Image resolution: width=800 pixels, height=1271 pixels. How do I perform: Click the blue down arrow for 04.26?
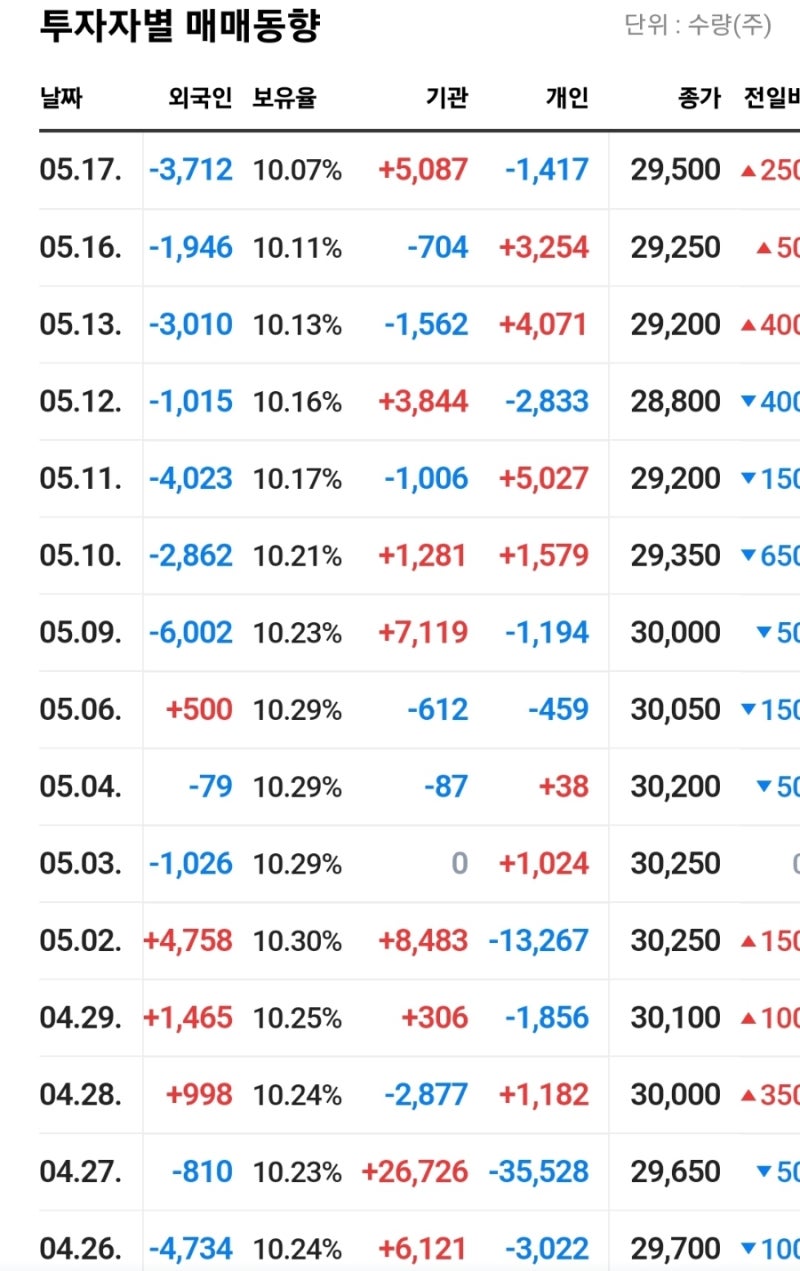[x=747, y=1249]
